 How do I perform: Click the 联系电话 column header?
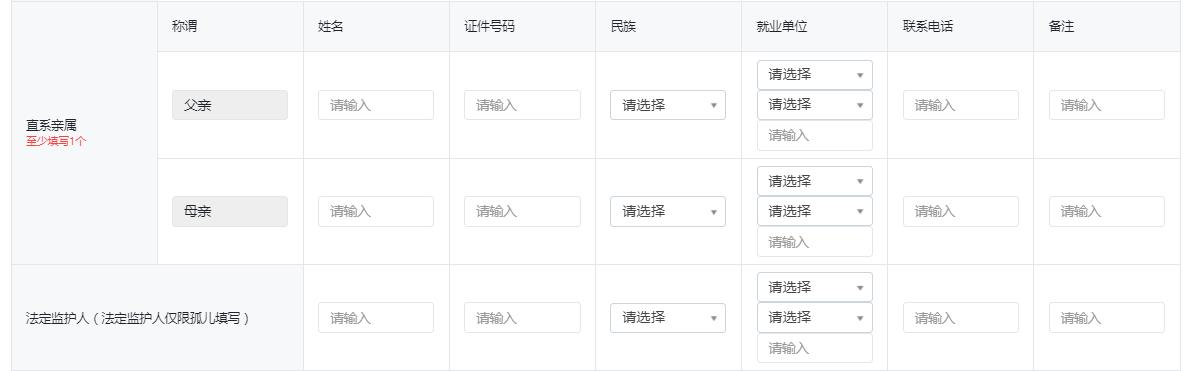(927, 27)
